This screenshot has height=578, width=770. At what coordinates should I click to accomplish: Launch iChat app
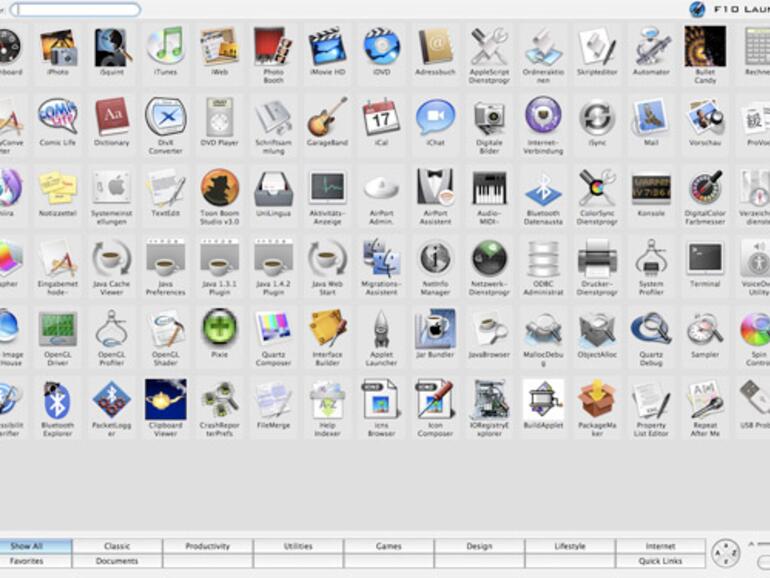pyautogui.click(x=436, y=117)
